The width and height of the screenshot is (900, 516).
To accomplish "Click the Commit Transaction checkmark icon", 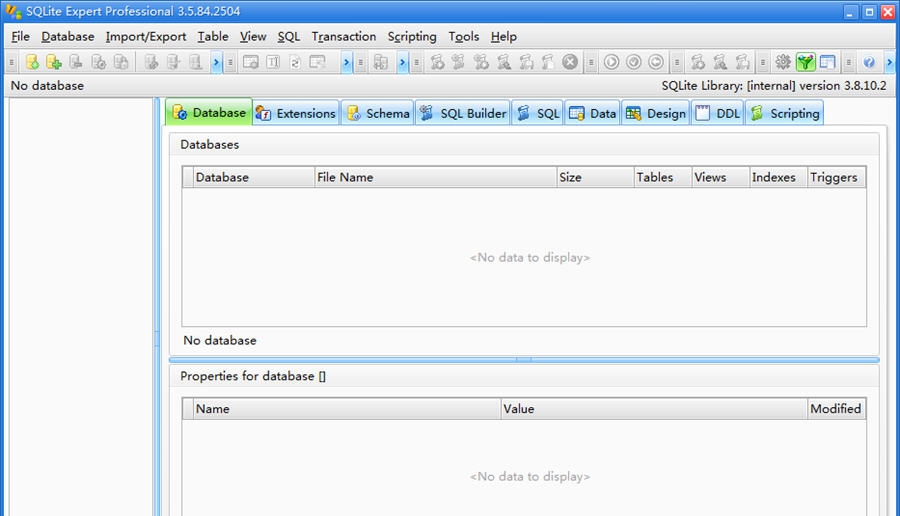I will [634, 62].
